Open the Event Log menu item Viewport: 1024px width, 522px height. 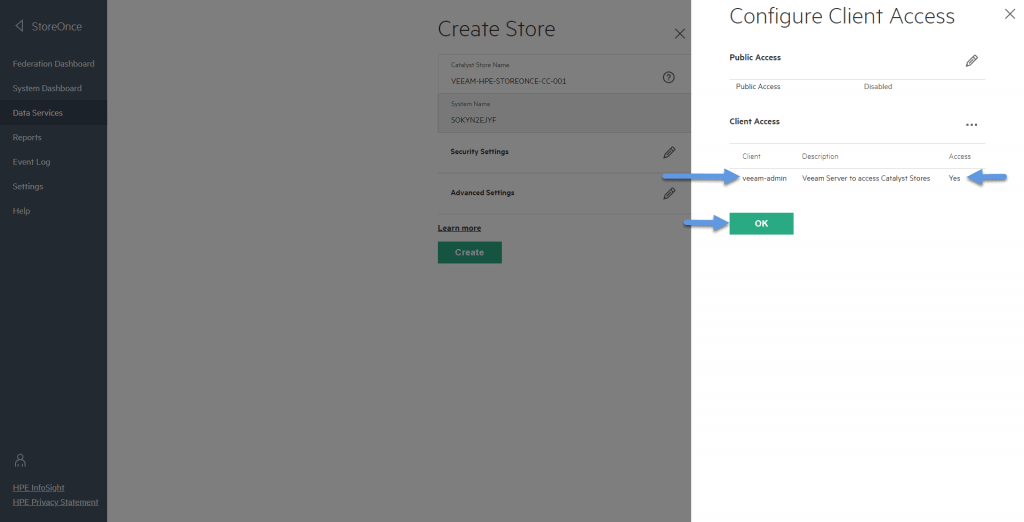[31, 162]
